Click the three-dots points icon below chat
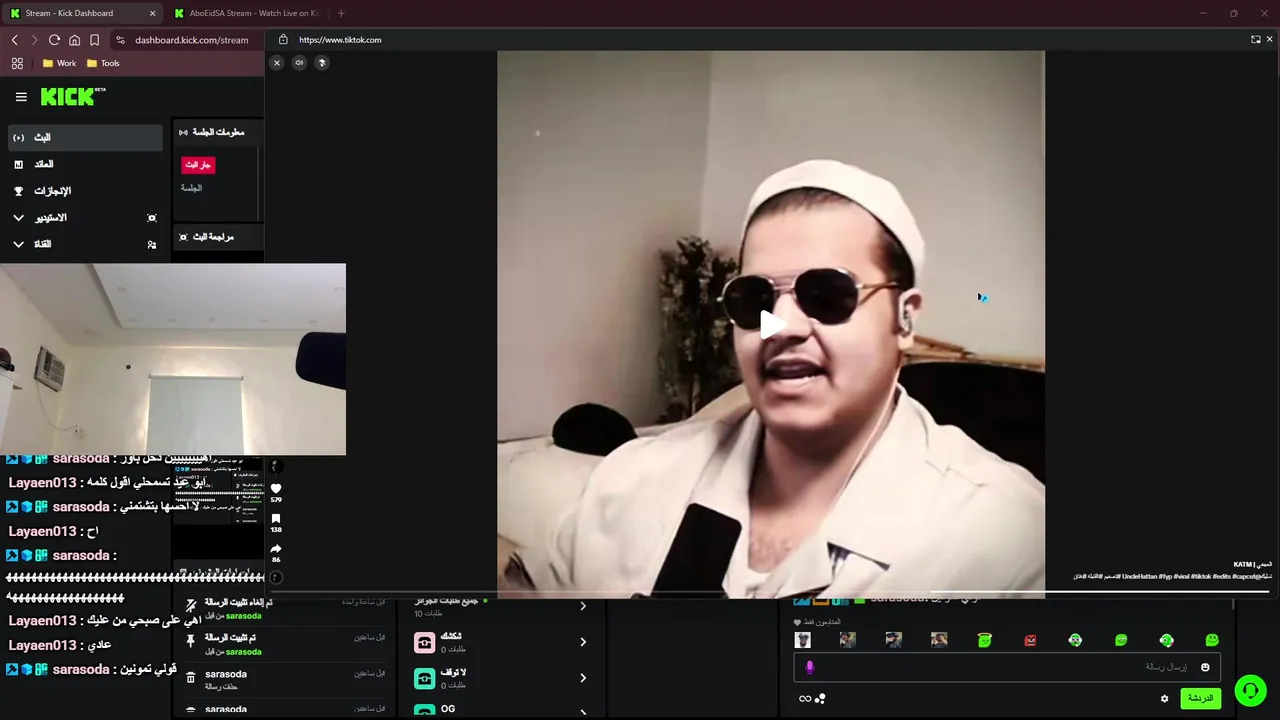The width and height of the screenshot is (1280, 720). [820, 699]
